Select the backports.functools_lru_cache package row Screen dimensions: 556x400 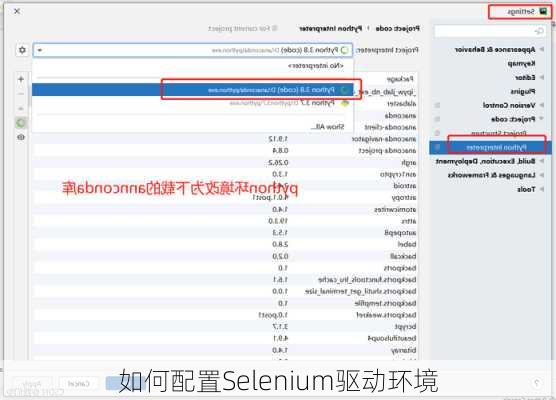pos(225,280)
